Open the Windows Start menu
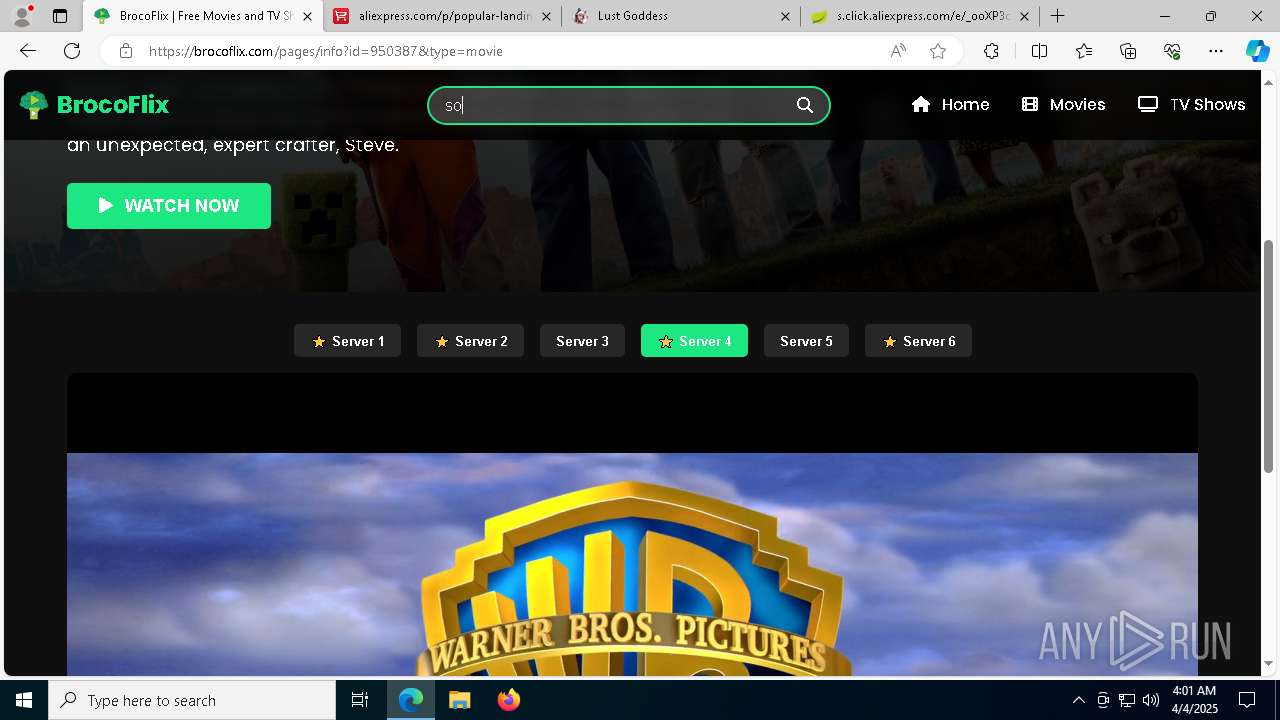 point(24,700)
